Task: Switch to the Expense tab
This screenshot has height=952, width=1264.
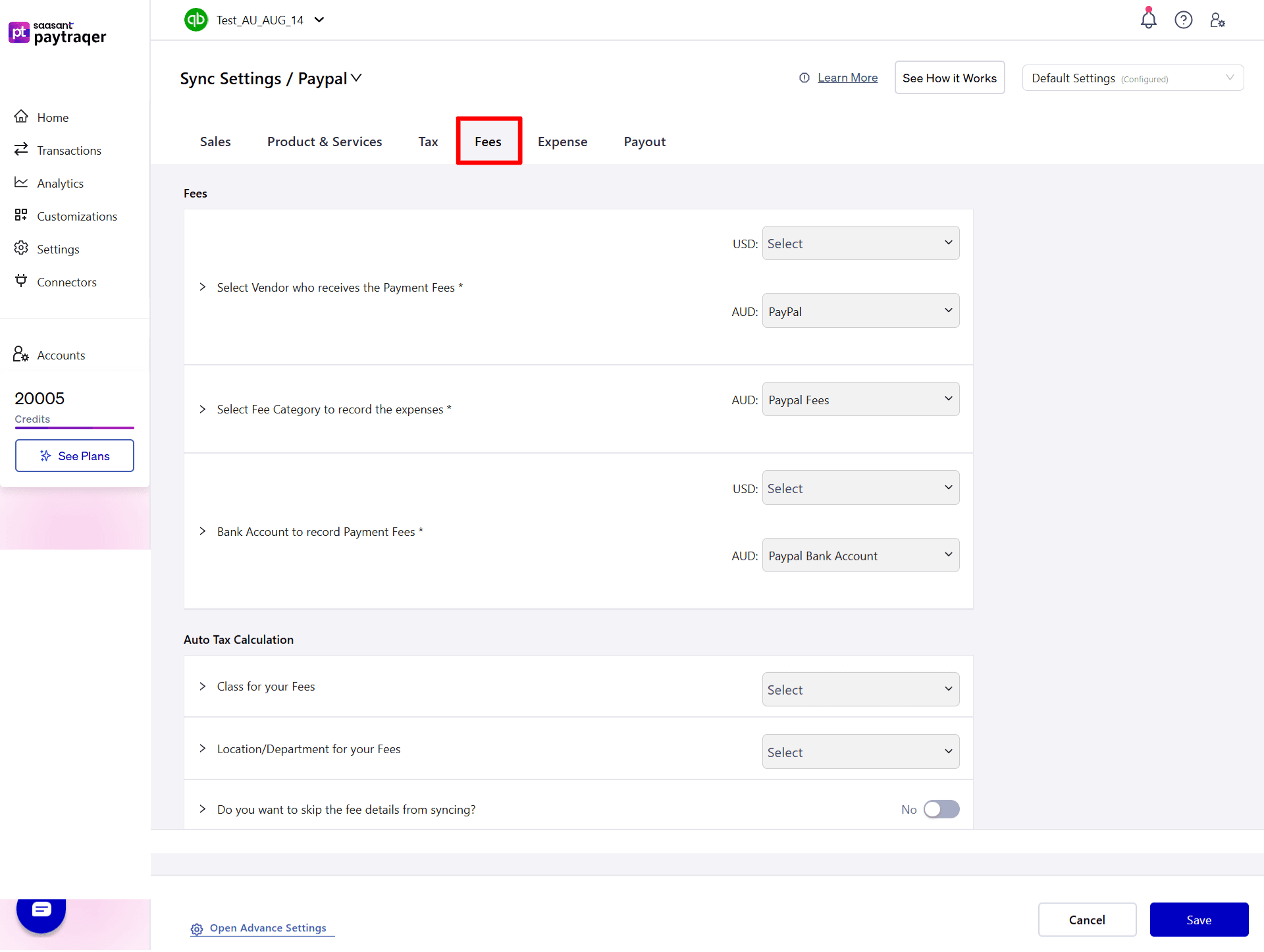Action: [x=562, y=141]
